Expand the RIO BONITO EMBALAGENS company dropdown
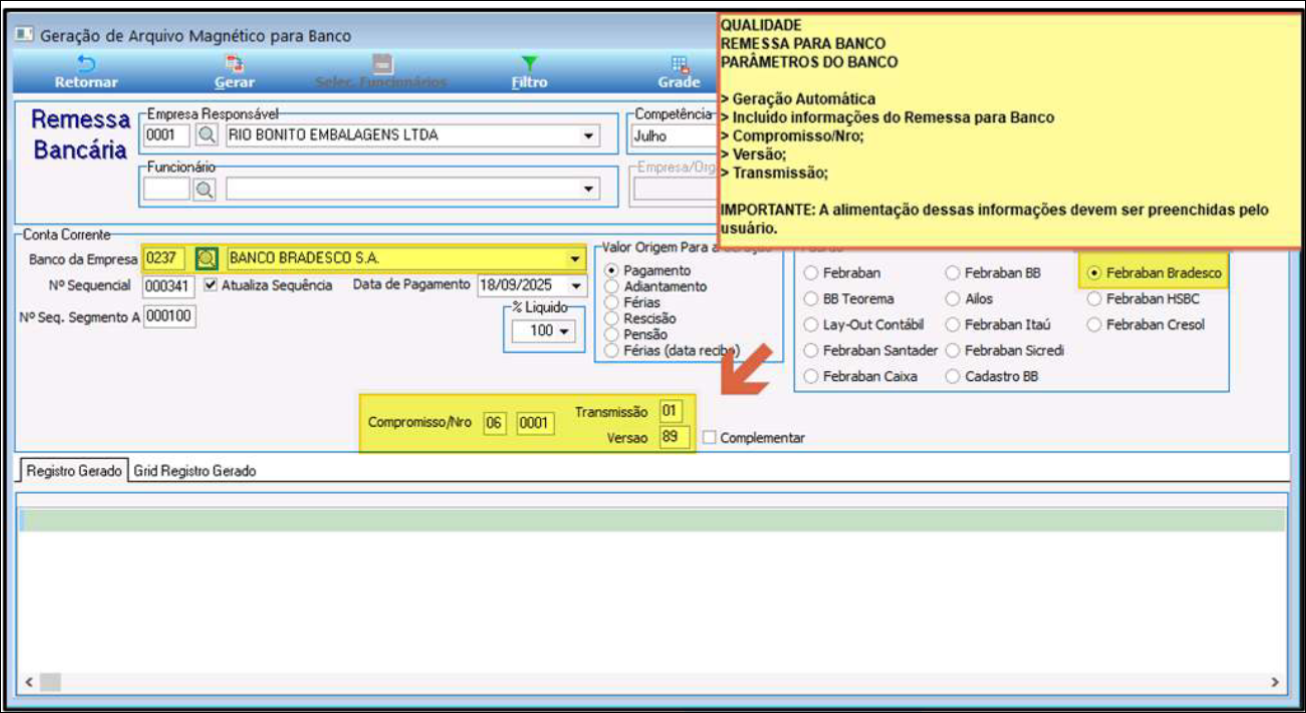Screen dimensions: 1306x713 589,136
